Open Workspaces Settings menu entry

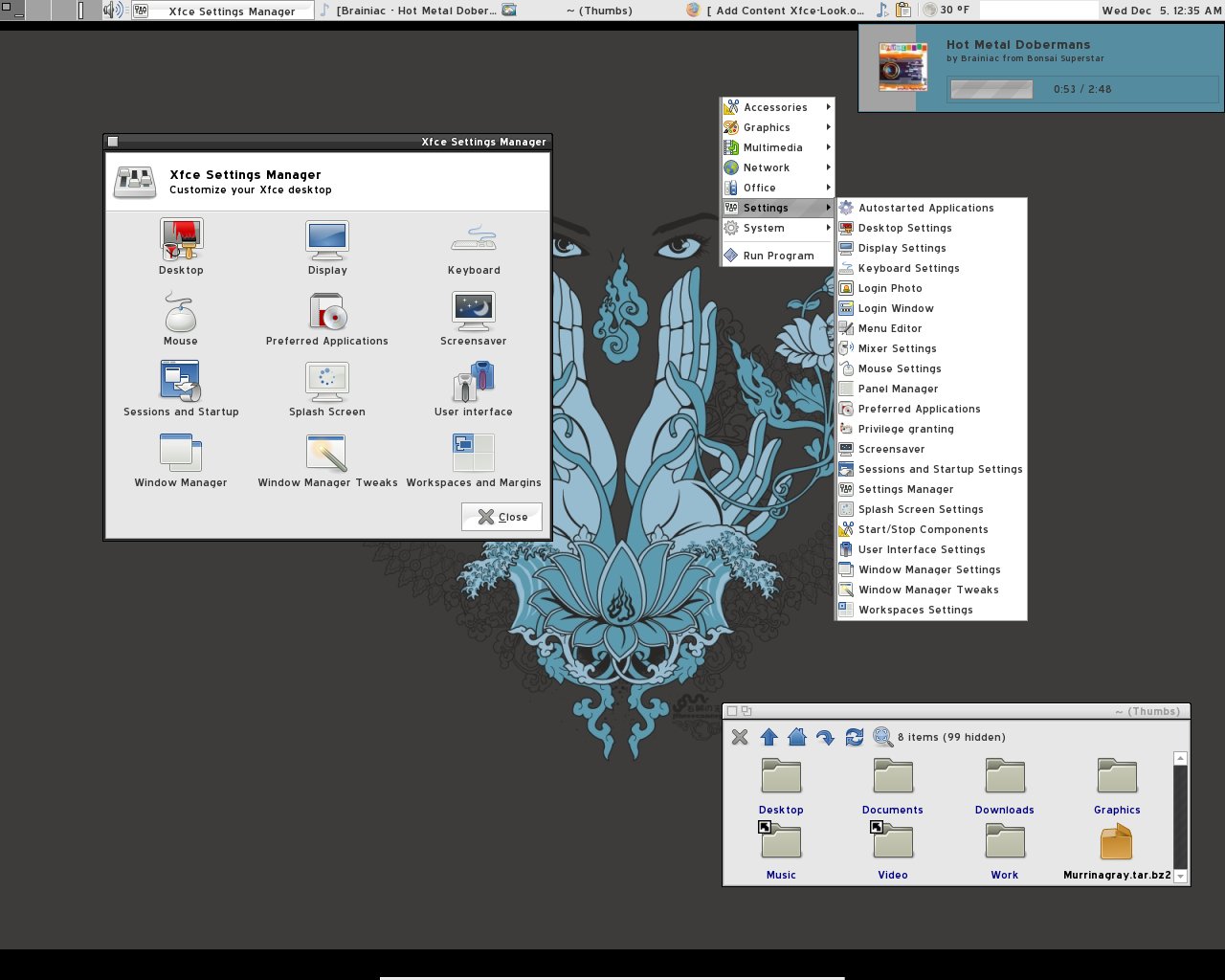[x=931, y=610]
